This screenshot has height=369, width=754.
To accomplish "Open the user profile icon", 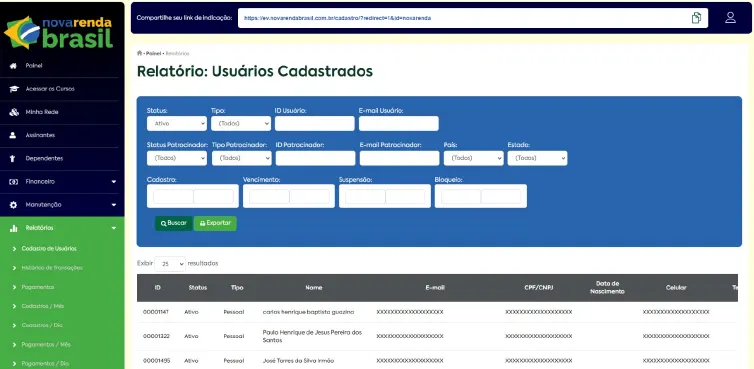I will [730, 18].
